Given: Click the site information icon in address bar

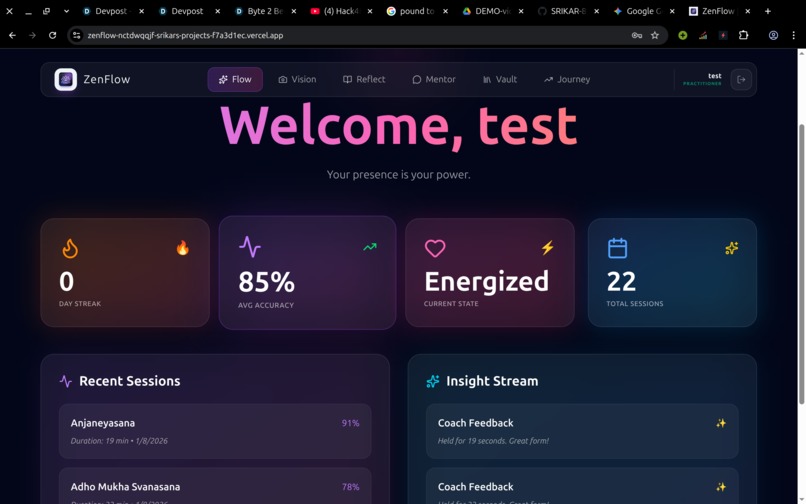Looking at the screenshot, I should tap(77, 35).
